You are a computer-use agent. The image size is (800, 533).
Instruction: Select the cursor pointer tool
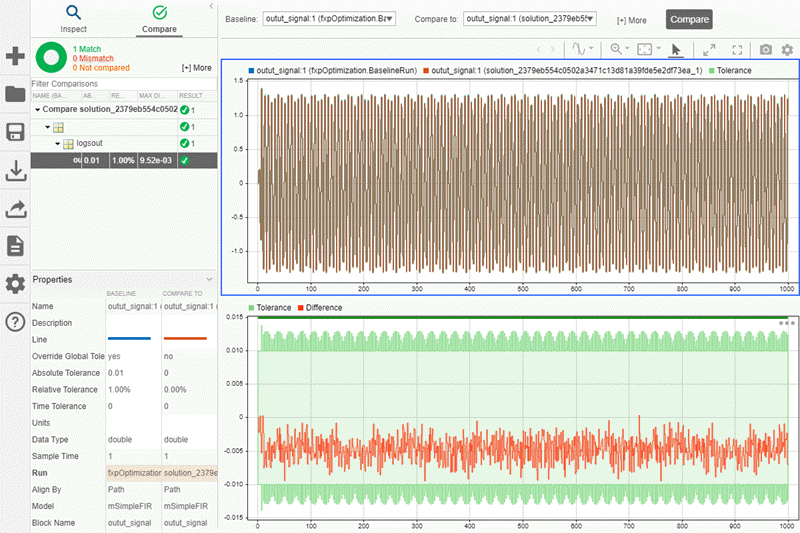675,48
